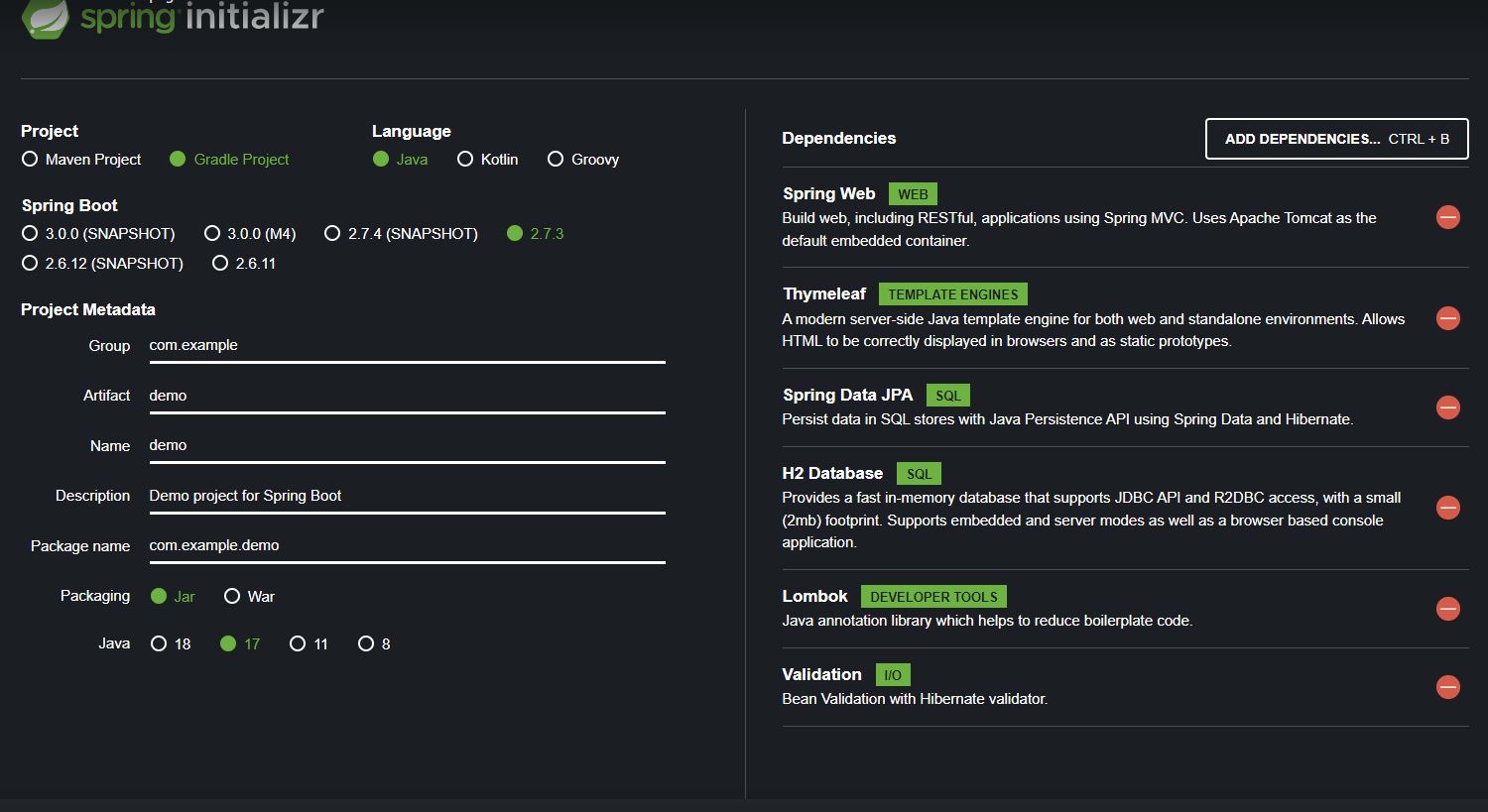Image resolution: width=1488 pixels, height=812 pixels.
Task: Set packaging to Jar
Action: [x=174, y=597]
